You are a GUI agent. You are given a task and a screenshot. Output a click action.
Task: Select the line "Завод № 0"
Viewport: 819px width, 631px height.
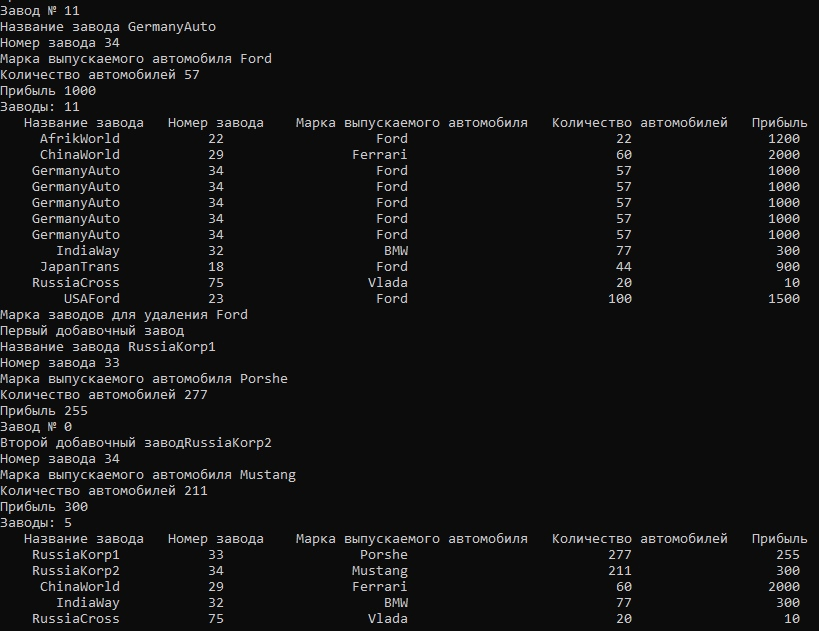coord(36,427)
